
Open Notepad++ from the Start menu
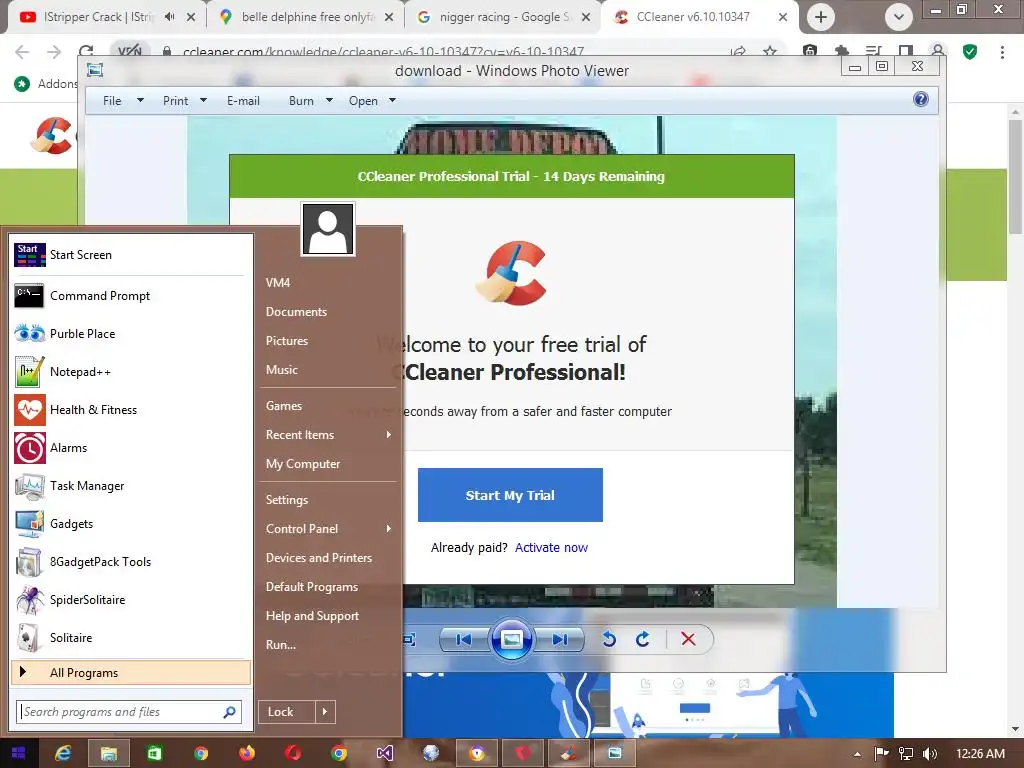(131, 372)
